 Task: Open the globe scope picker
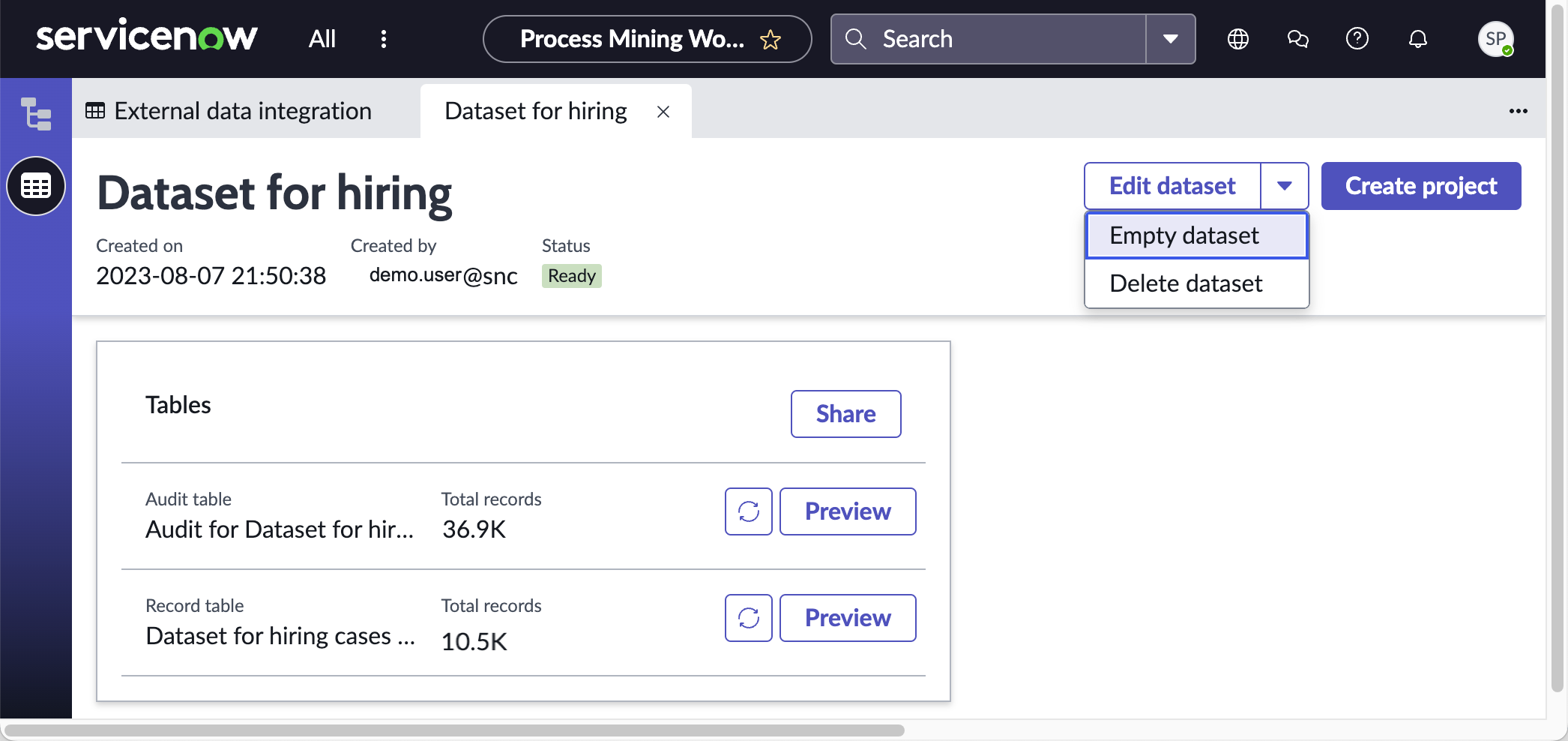(x=1238, y=39)
